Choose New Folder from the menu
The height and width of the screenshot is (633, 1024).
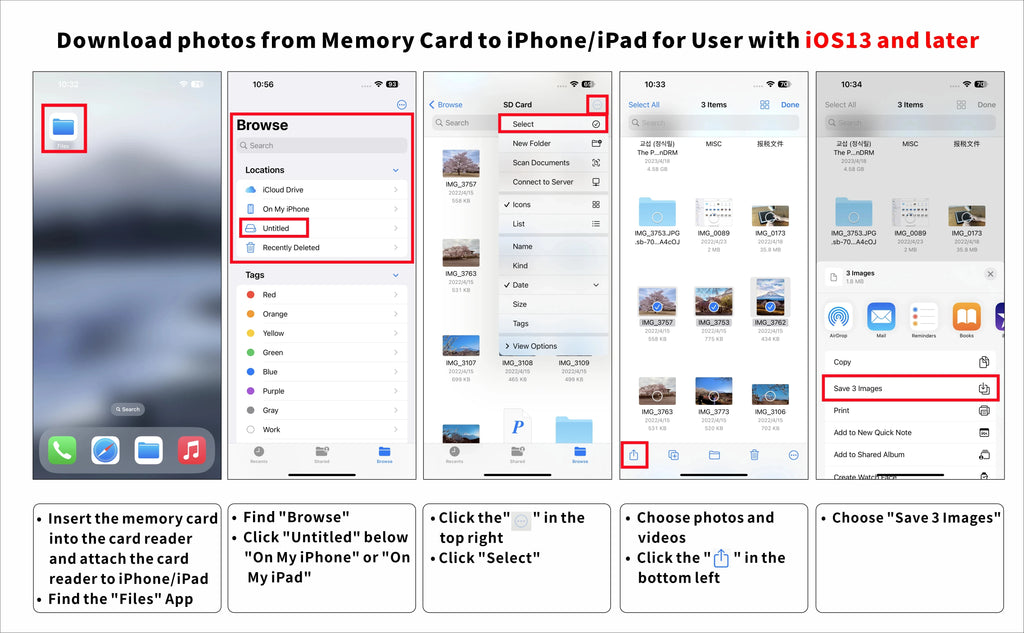pyautogui.click(x=552, y=143)
